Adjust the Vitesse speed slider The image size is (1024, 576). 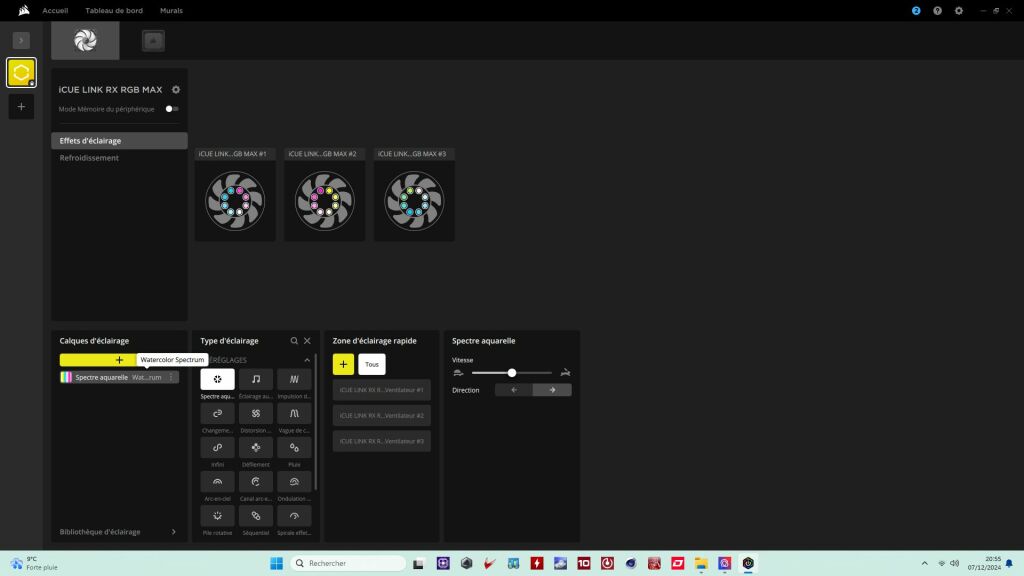pyautogui.click(x=512, y=372)
